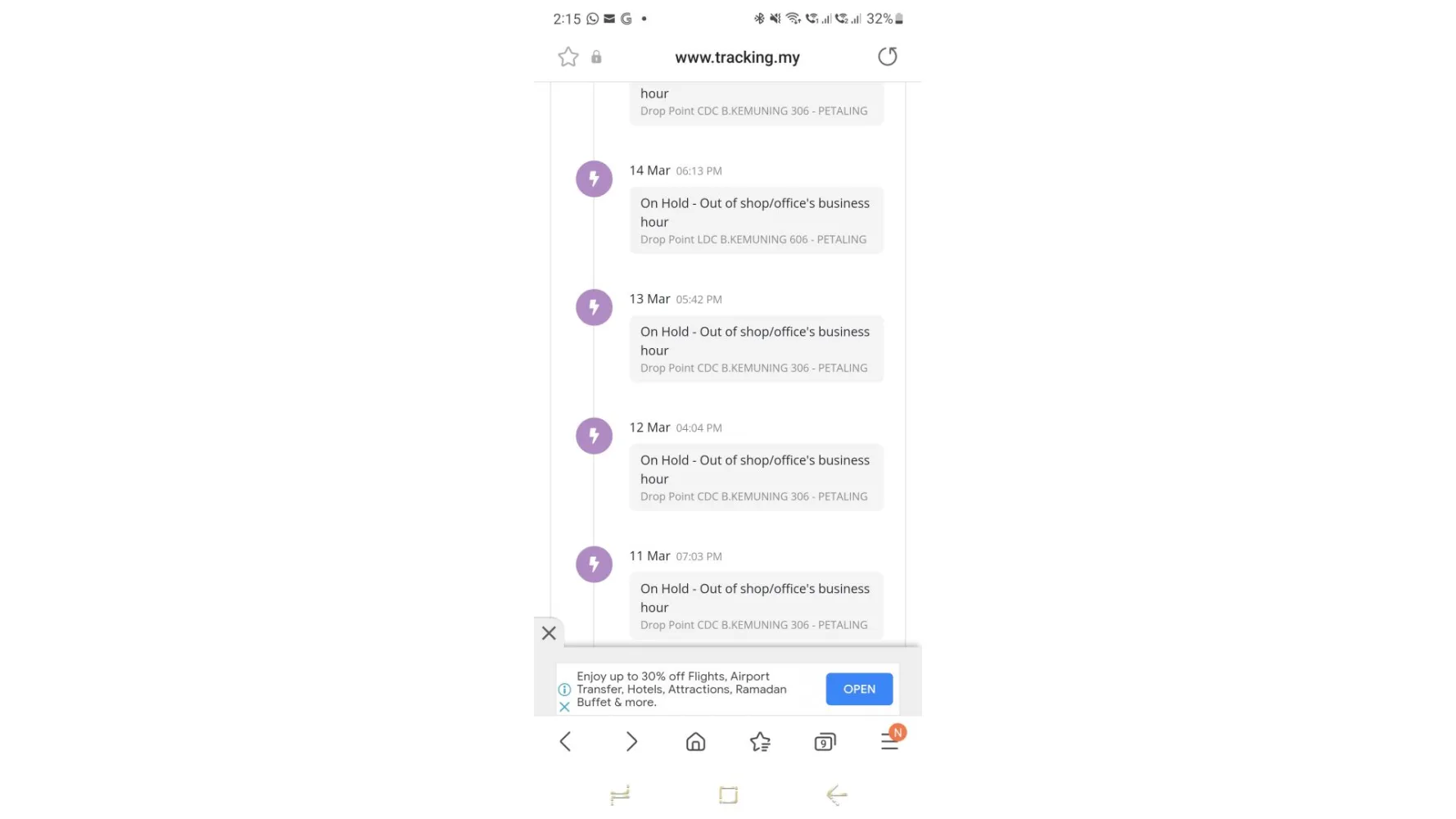The width and height of the screenshot is (1456, 819).
Task: Open the 11 Mar On Hold status card
Action: click(756, 606)
